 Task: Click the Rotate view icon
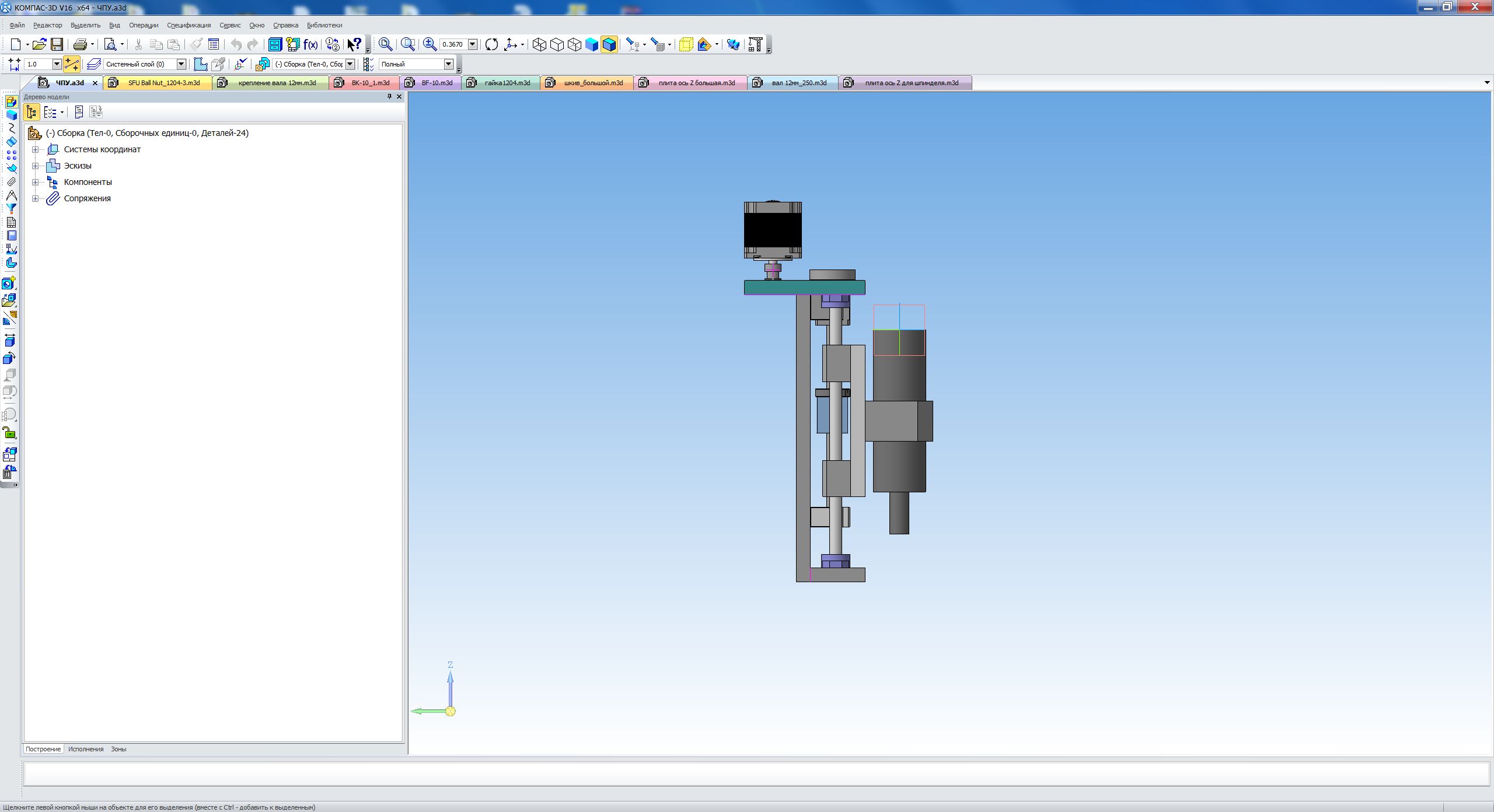point(491,44)
